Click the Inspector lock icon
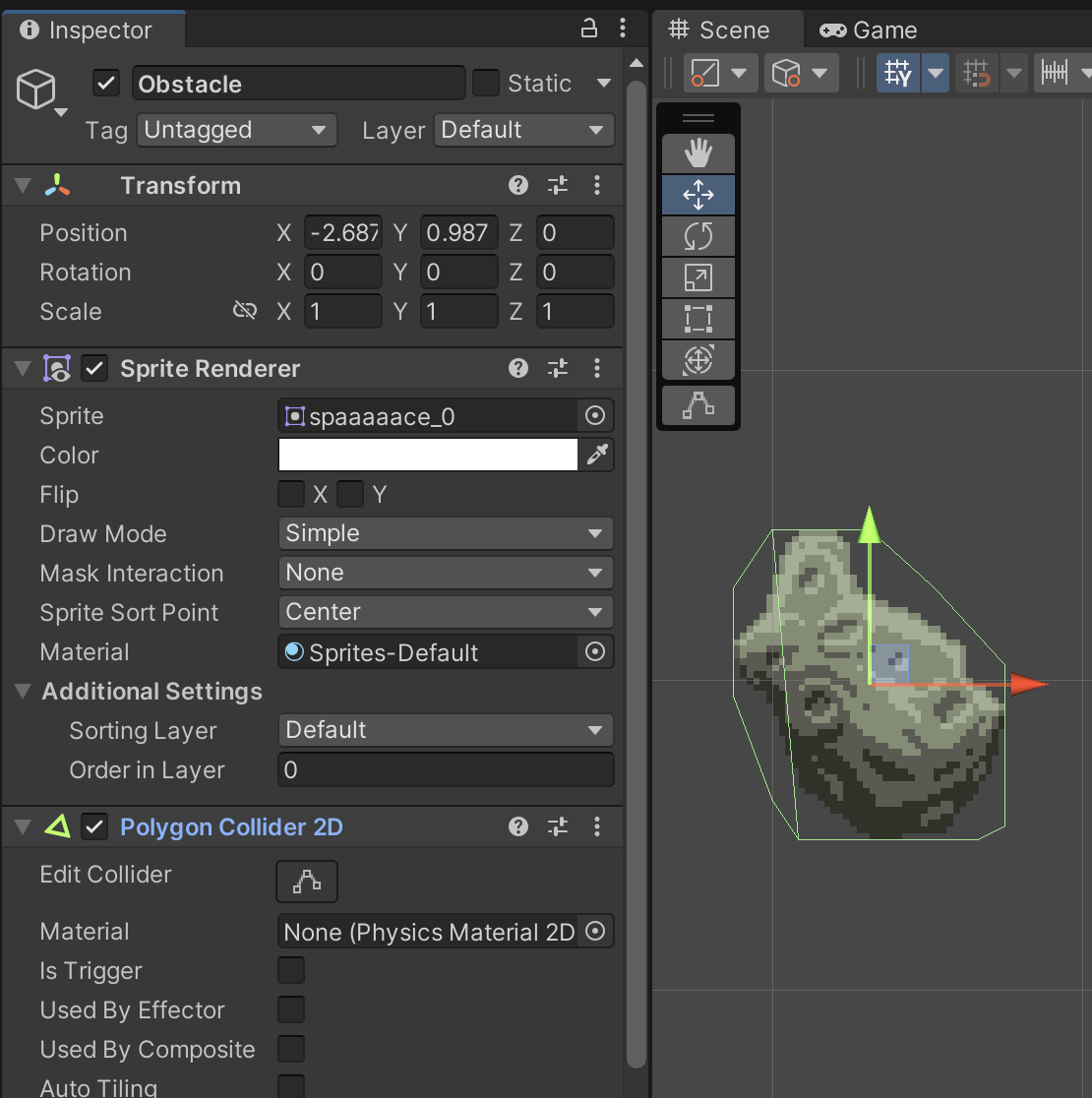This screenshot has width=1092, height=1098. pyautogui.click(x=589, y=29)
